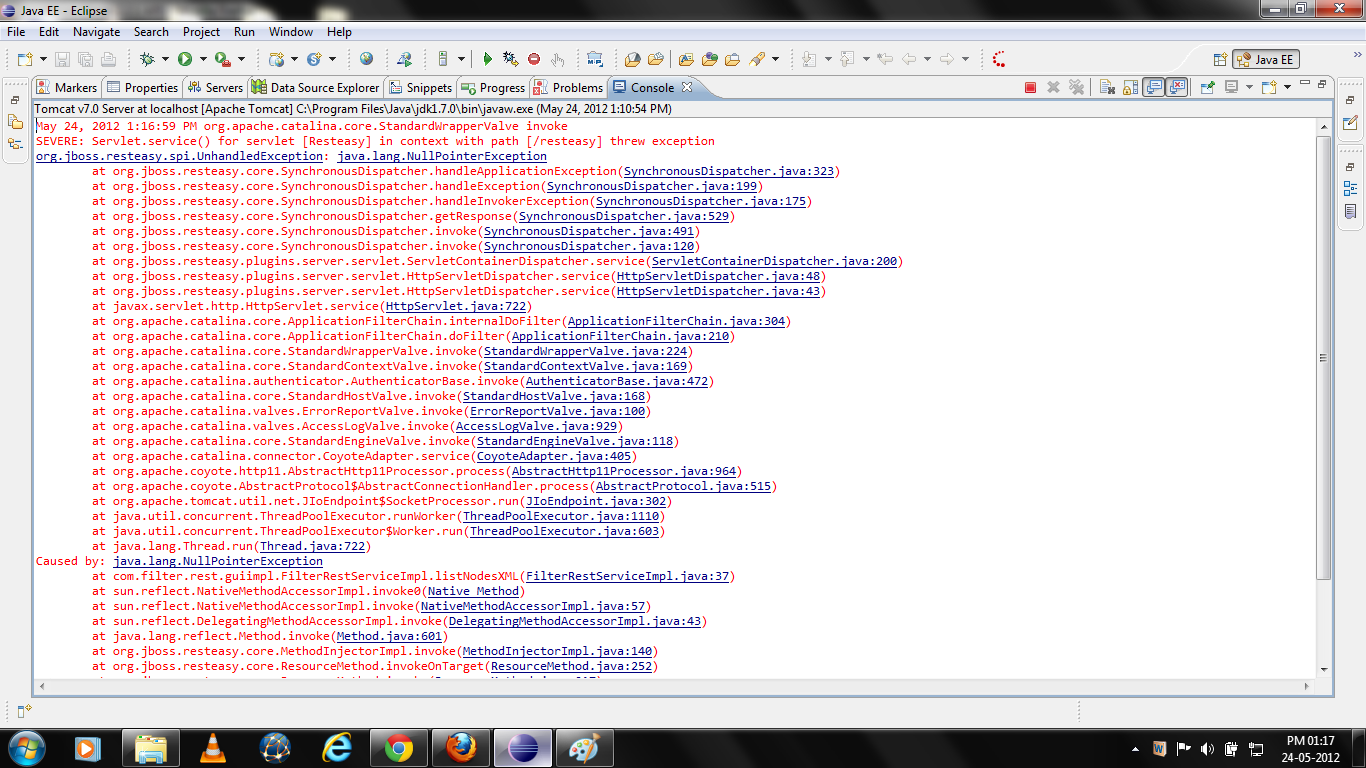Click Thread.java:722 link

point(313,546)
